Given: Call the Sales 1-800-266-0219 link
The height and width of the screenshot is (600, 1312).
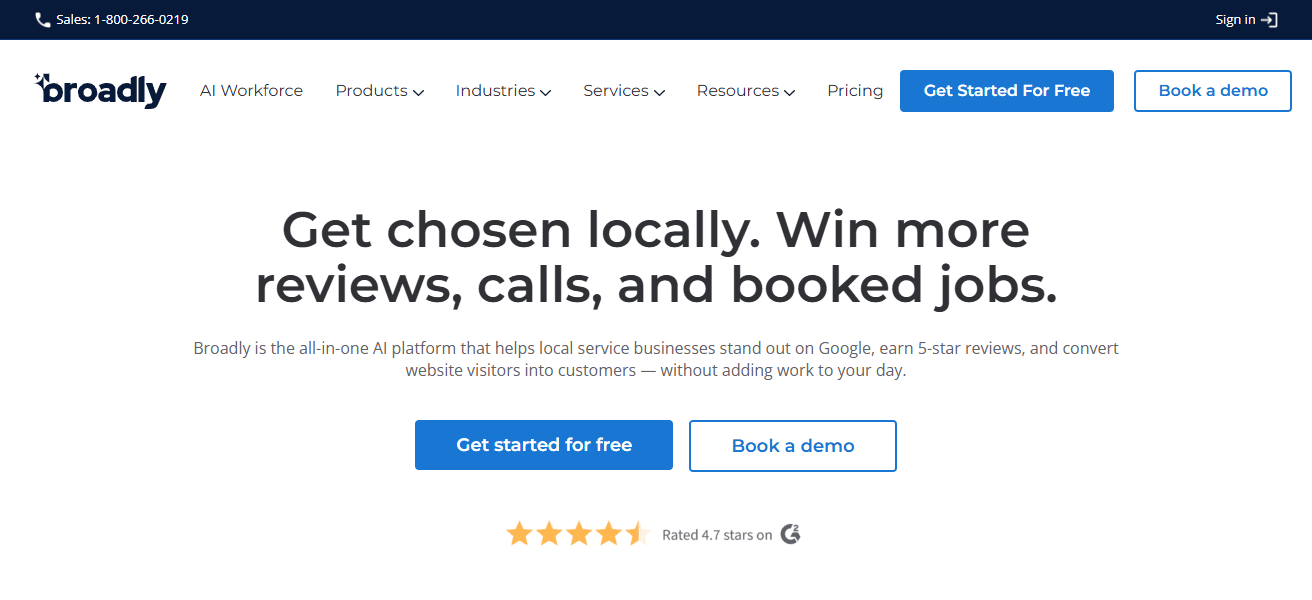Looking at the screenshot, I should [122, 20].
